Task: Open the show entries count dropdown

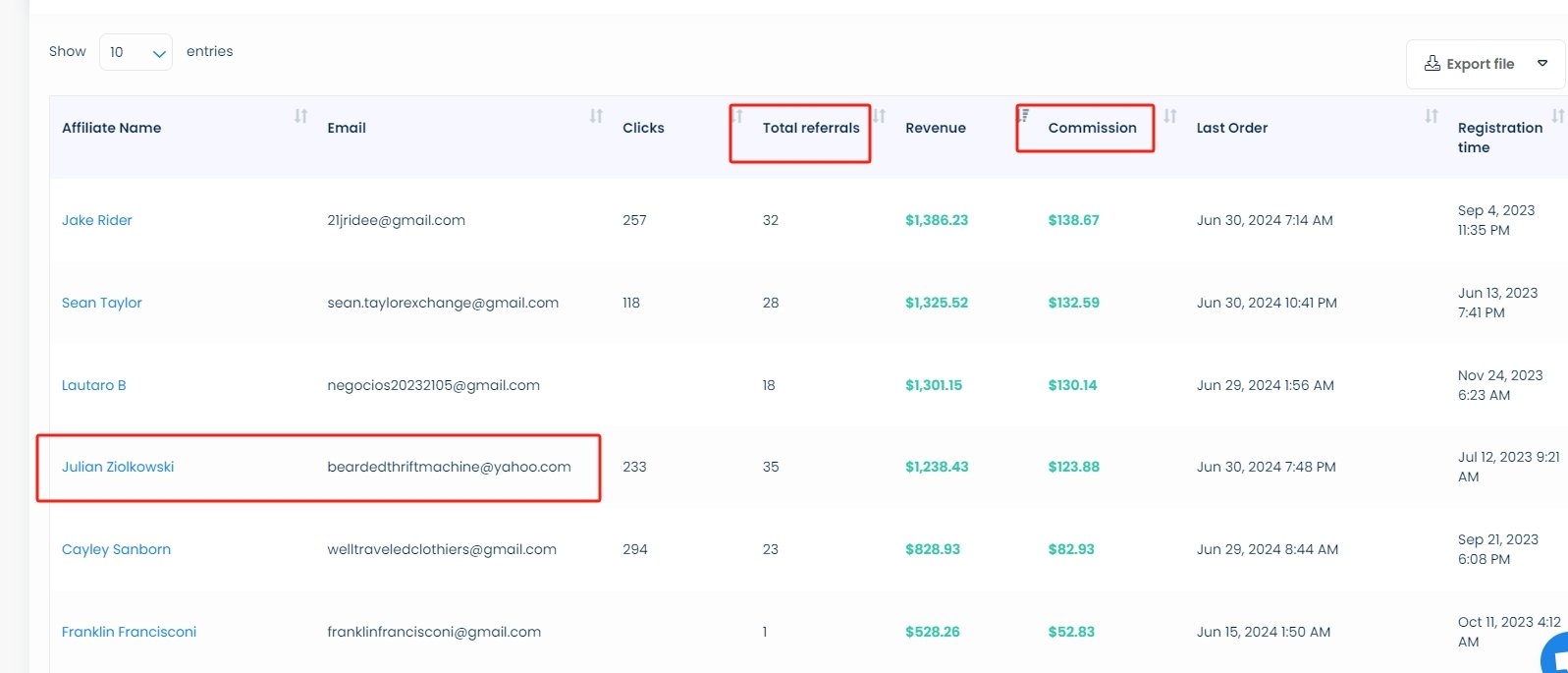Action: (135, 52)
